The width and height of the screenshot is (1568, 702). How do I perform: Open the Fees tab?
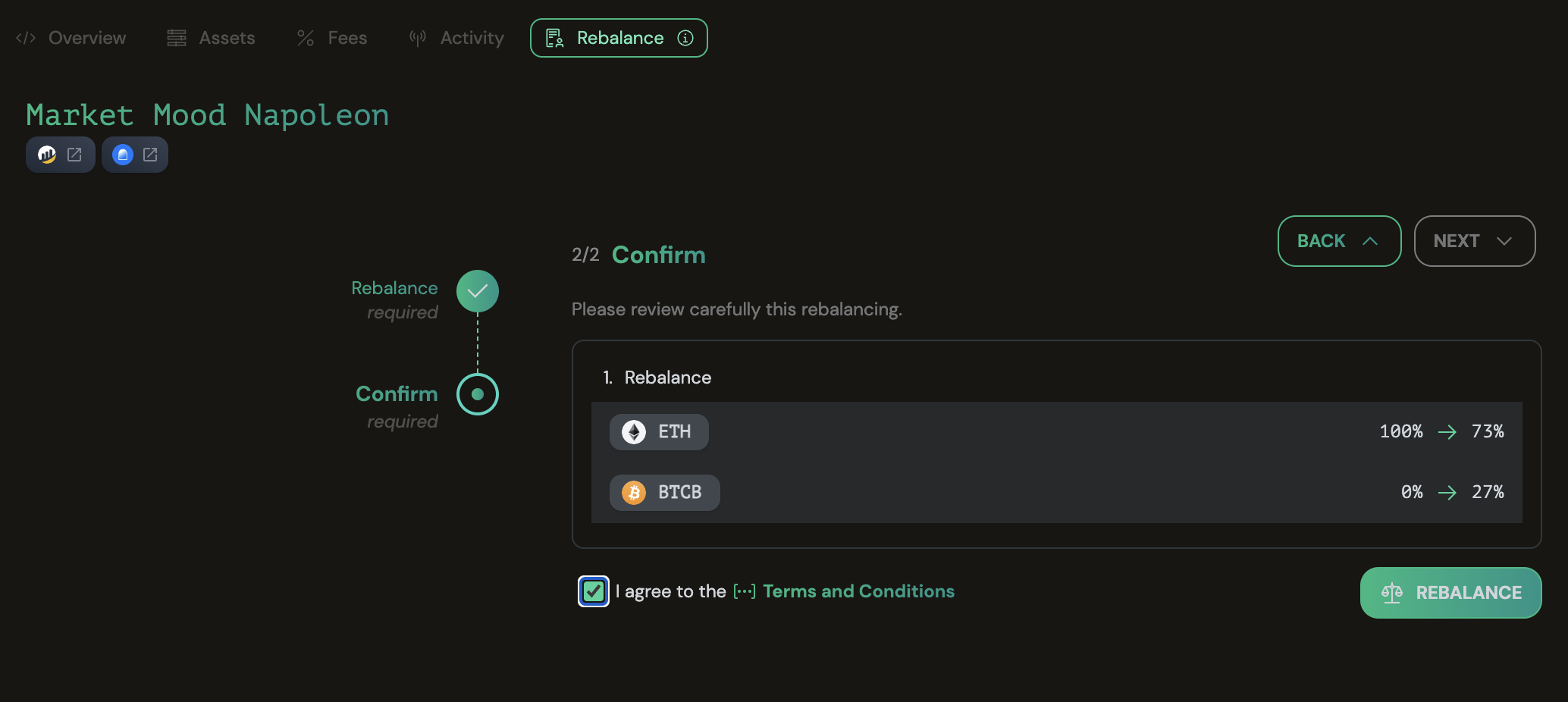(332, 38)
